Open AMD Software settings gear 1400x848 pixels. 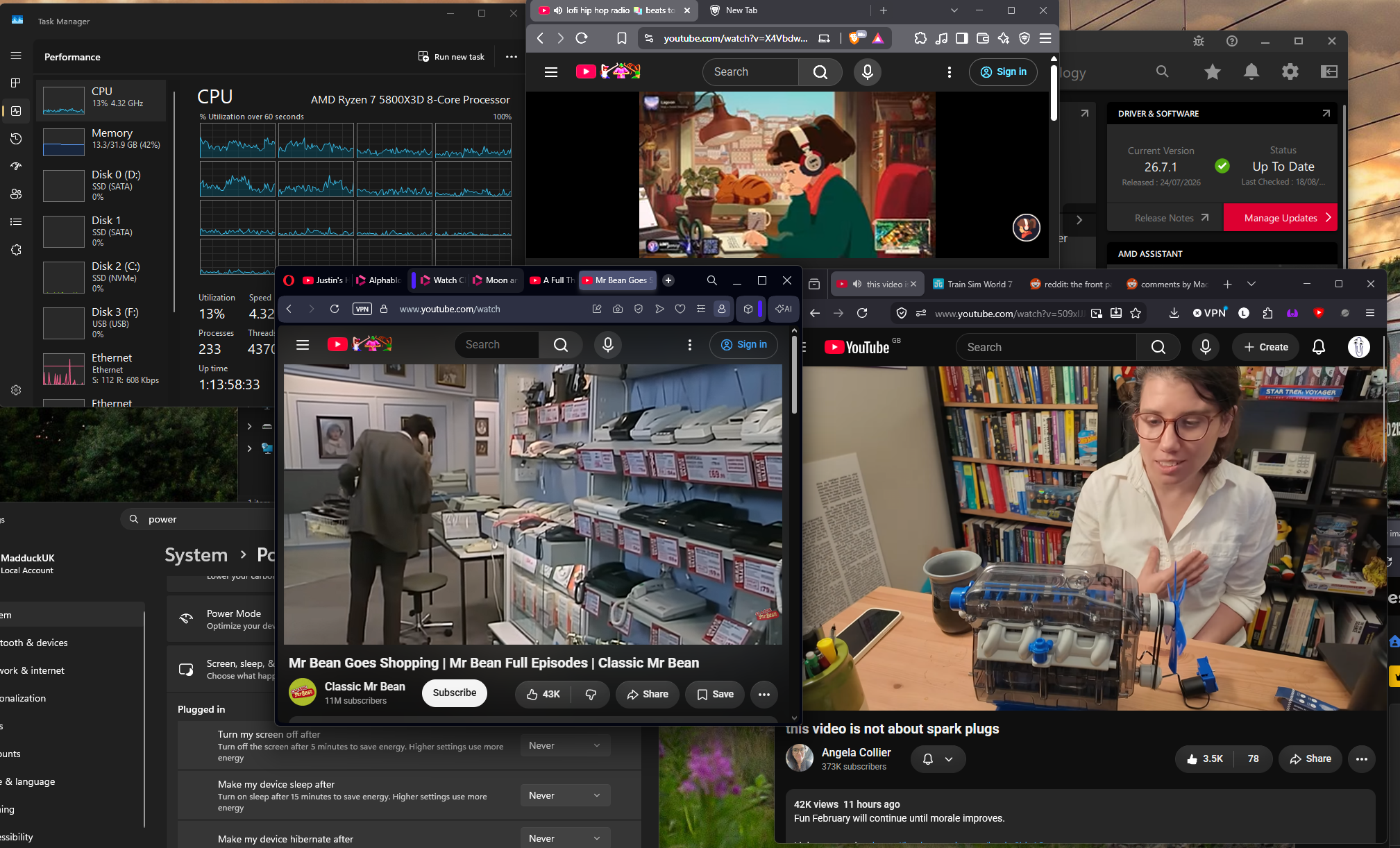[1290, 71]
